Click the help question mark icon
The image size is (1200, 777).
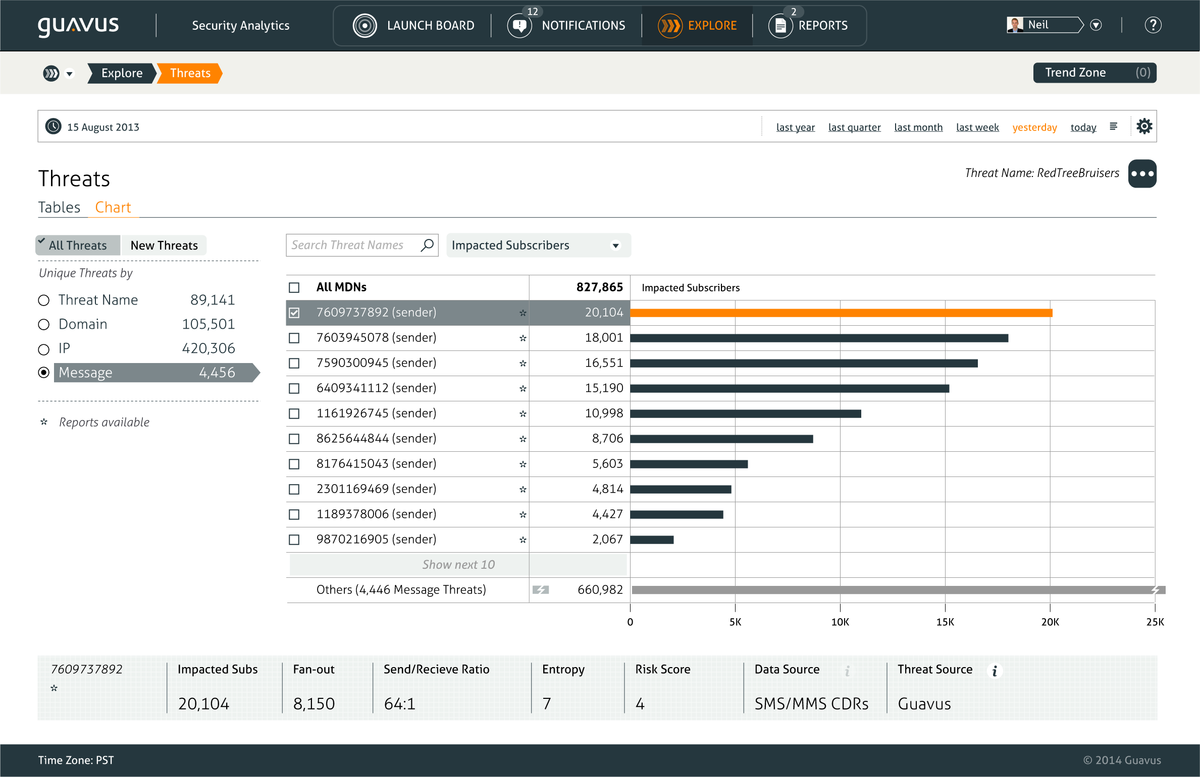tap(1153, 25)
